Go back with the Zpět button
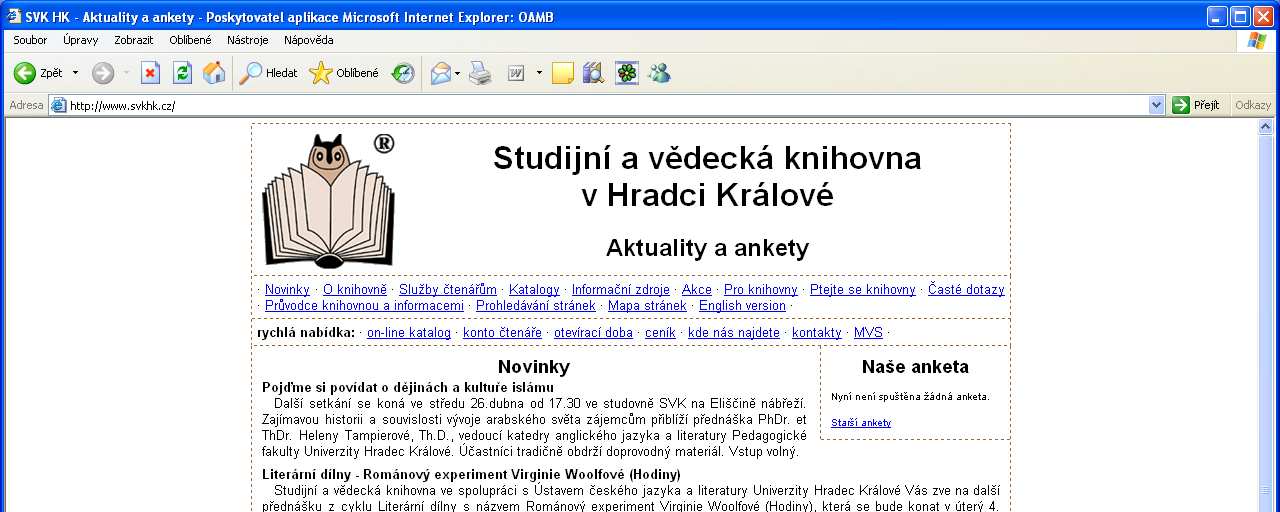 click(38, 73)
